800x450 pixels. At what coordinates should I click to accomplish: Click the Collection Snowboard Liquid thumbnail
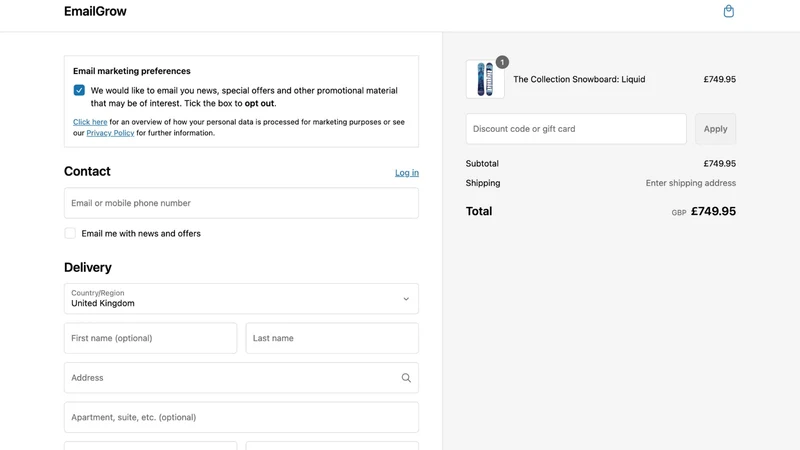click(x=485, y=79)
